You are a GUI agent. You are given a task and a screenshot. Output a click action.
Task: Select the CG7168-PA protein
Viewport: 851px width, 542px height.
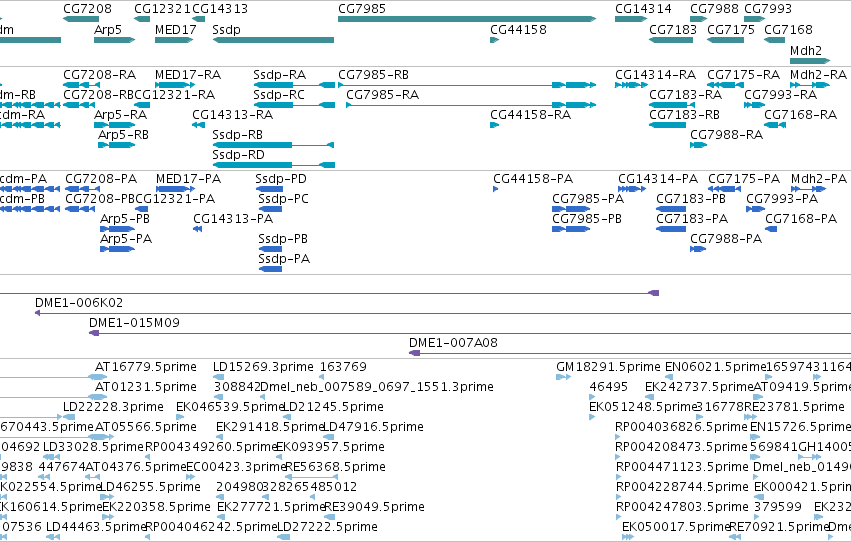[x=771, y=229]
